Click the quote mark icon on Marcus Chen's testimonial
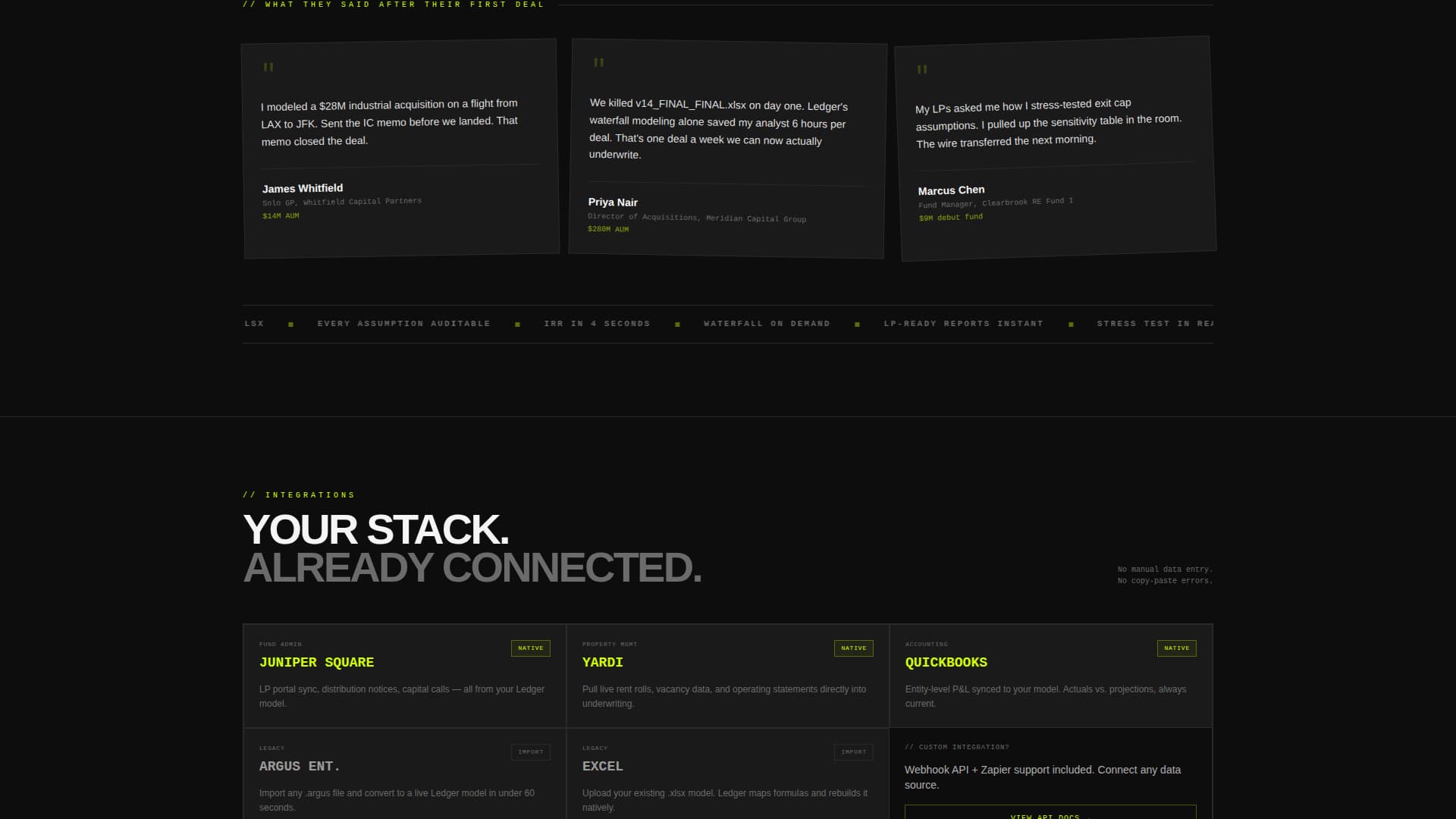This screenshot has width=1456, height=819. coord(922,70)
